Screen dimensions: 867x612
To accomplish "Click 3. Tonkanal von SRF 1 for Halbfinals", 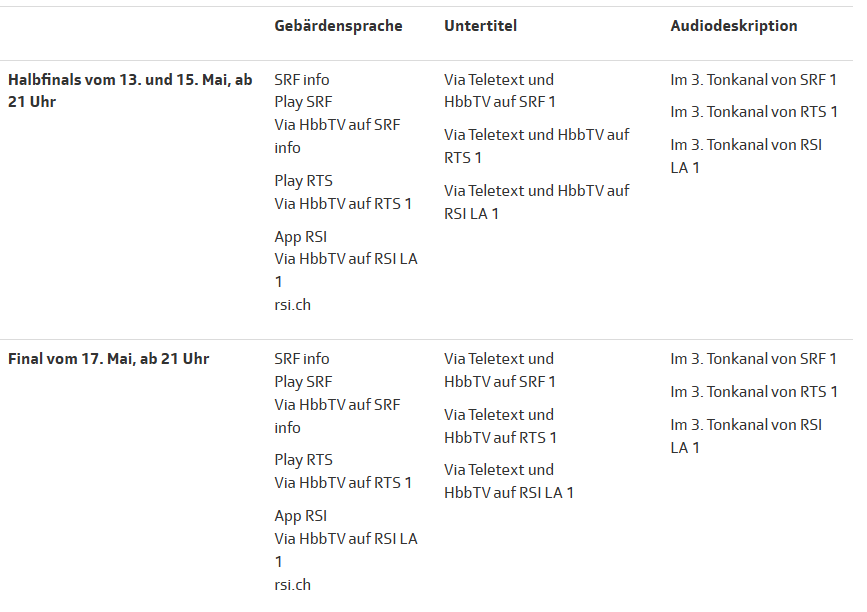I will click(x=753, y=80).
